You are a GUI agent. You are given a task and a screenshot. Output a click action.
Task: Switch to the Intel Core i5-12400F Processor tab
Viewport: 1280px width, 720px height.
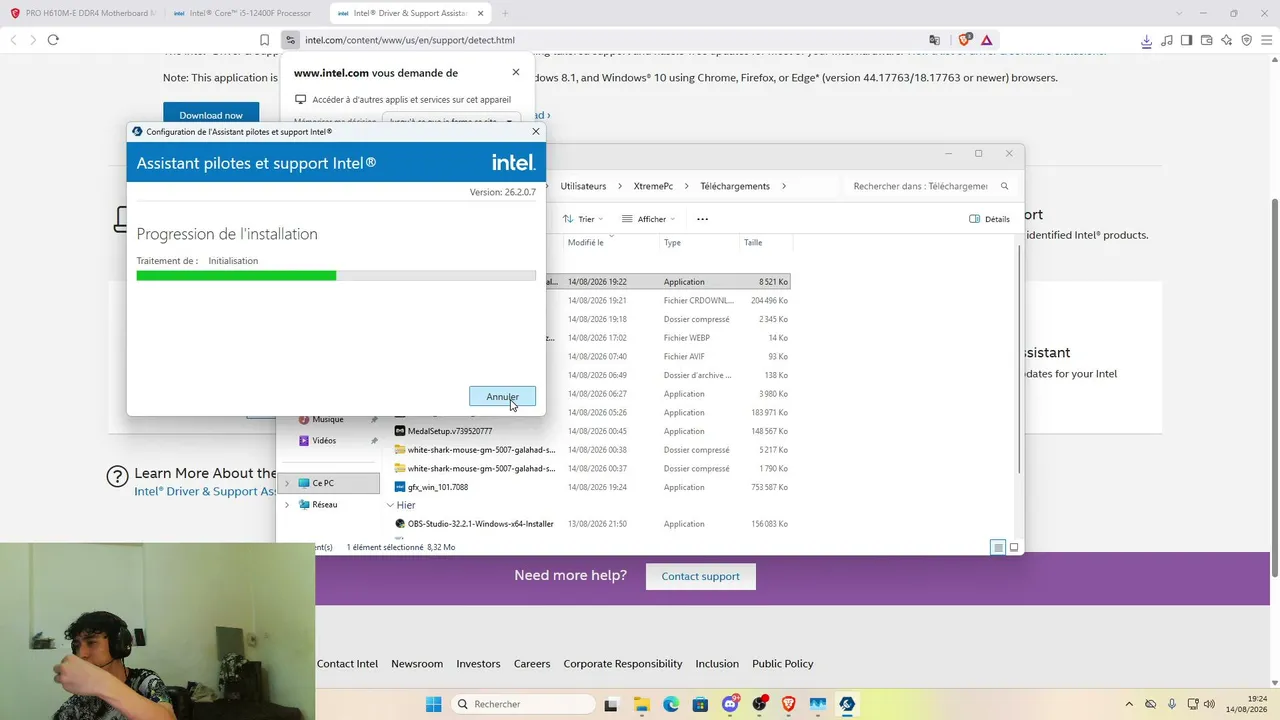(245, 13)
